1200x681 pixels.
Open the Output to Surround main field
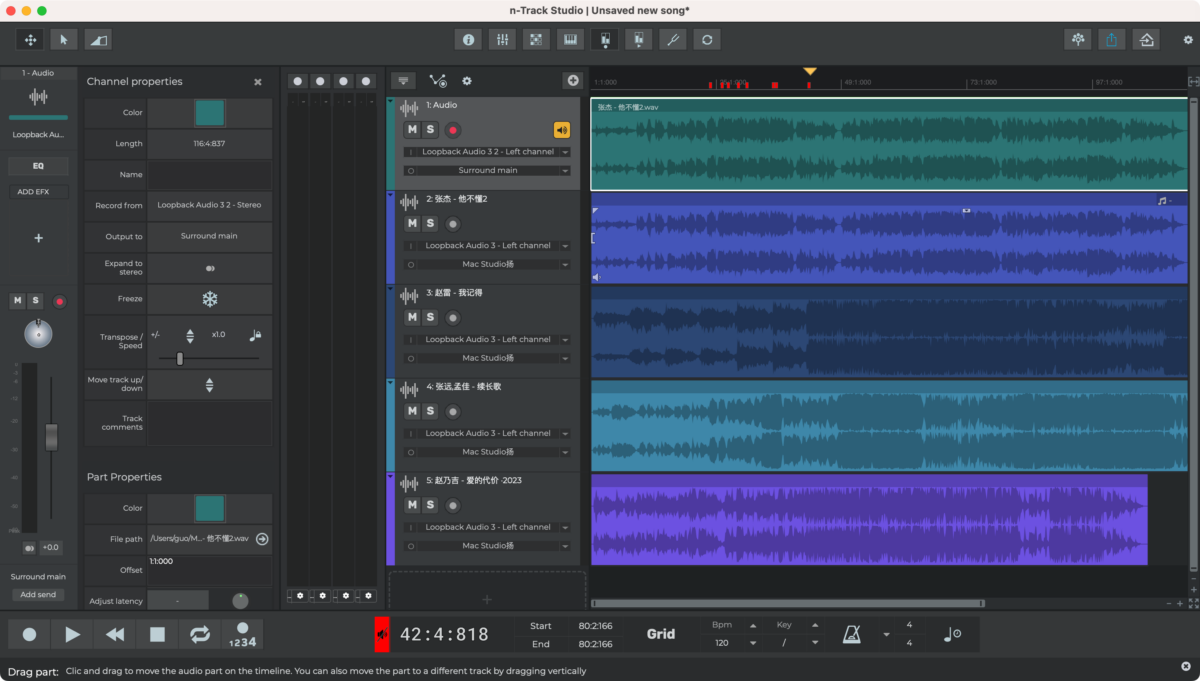(x=210, y=236)
